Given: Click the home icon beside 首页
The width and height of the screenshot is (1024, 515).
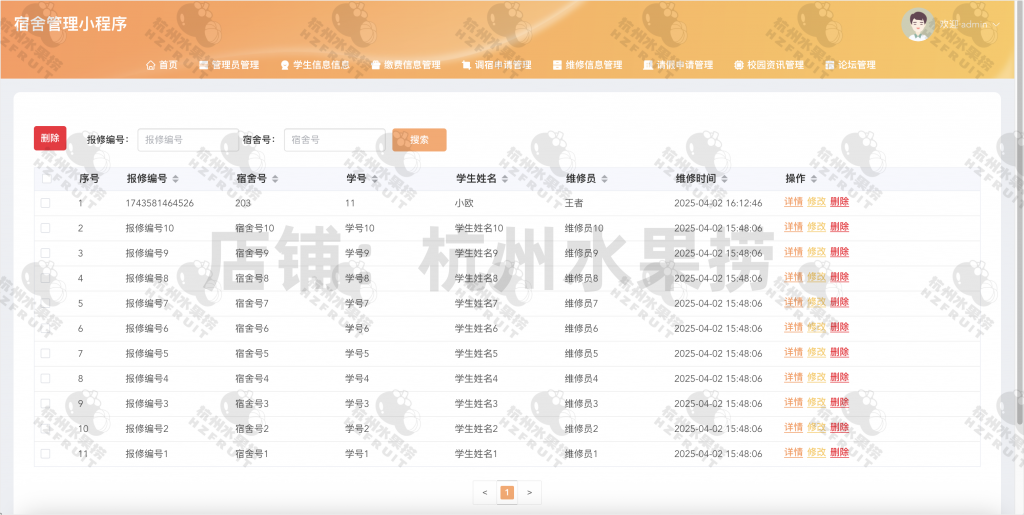Looking at the screenshot, I should click(151, 65).
